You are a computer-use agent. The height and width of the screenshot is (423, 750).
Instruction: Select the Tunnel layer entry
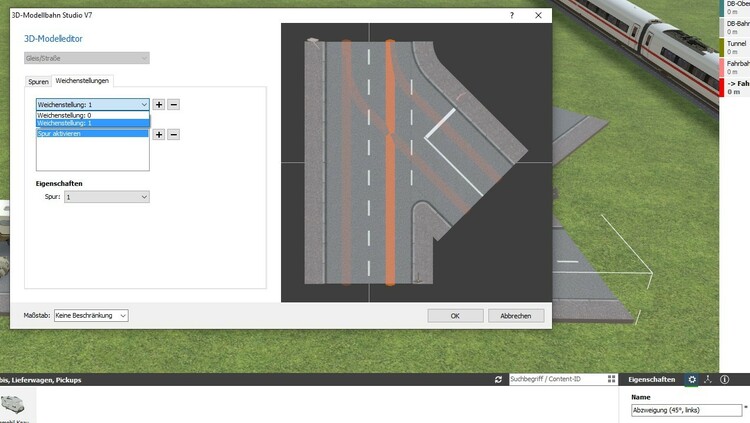[x=737, y=47]
